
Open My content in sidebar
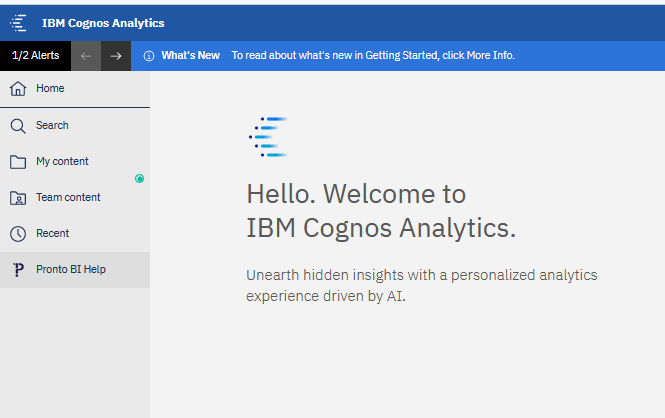(75, 162)
